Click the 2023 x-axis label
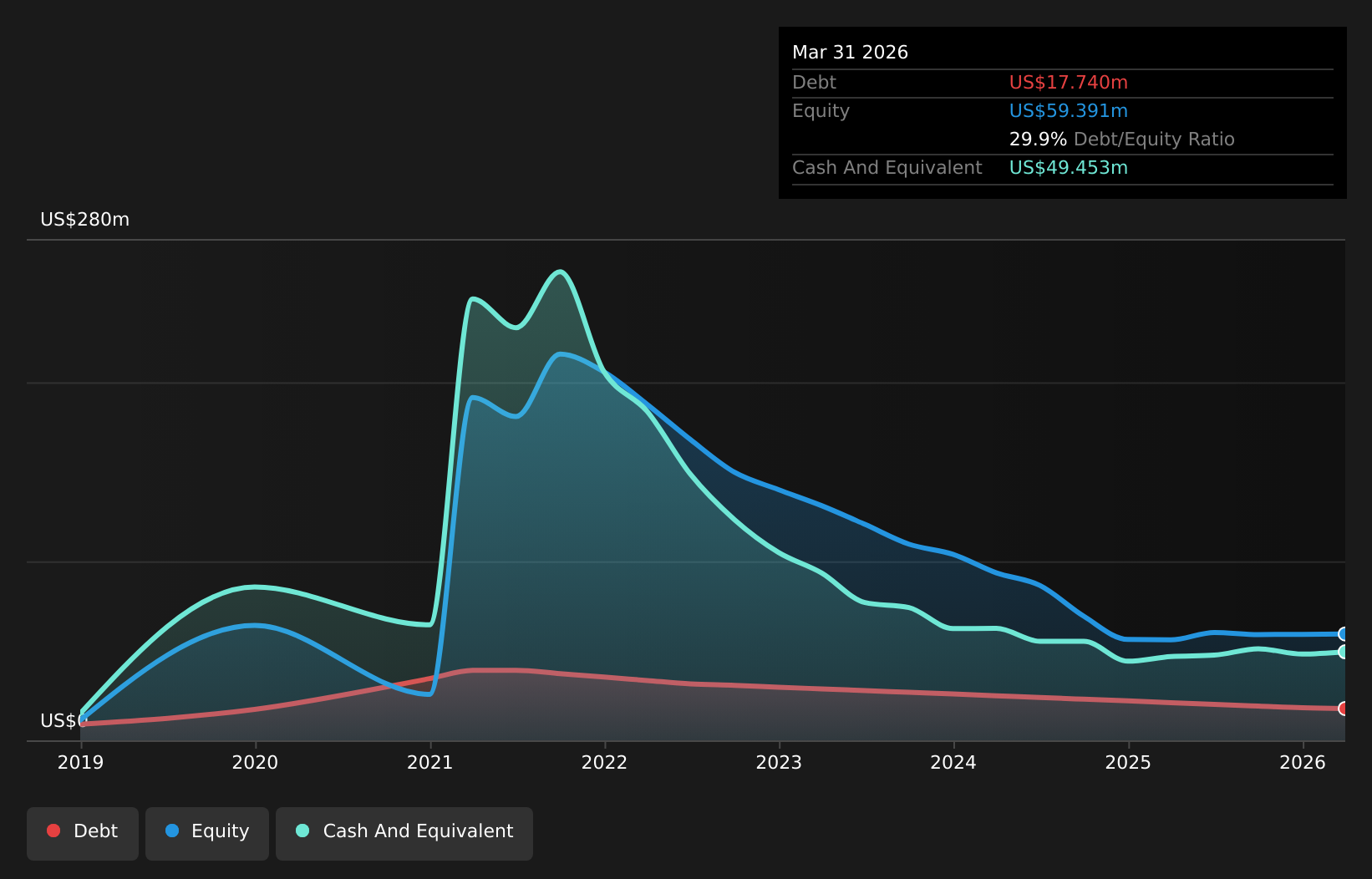1372x879 pixels. pos(779,763)
